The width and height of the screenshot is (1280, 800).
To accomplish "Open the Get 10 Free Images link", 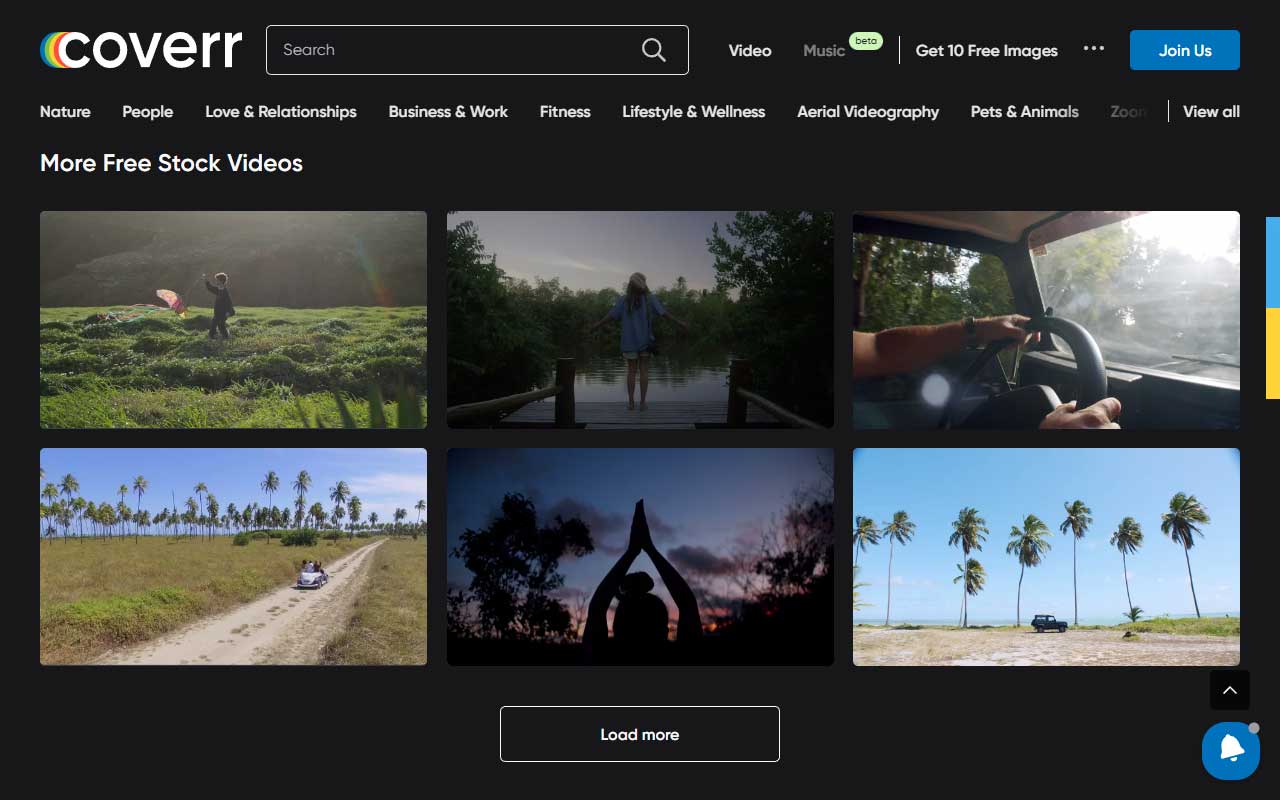I will coord(986,50).
